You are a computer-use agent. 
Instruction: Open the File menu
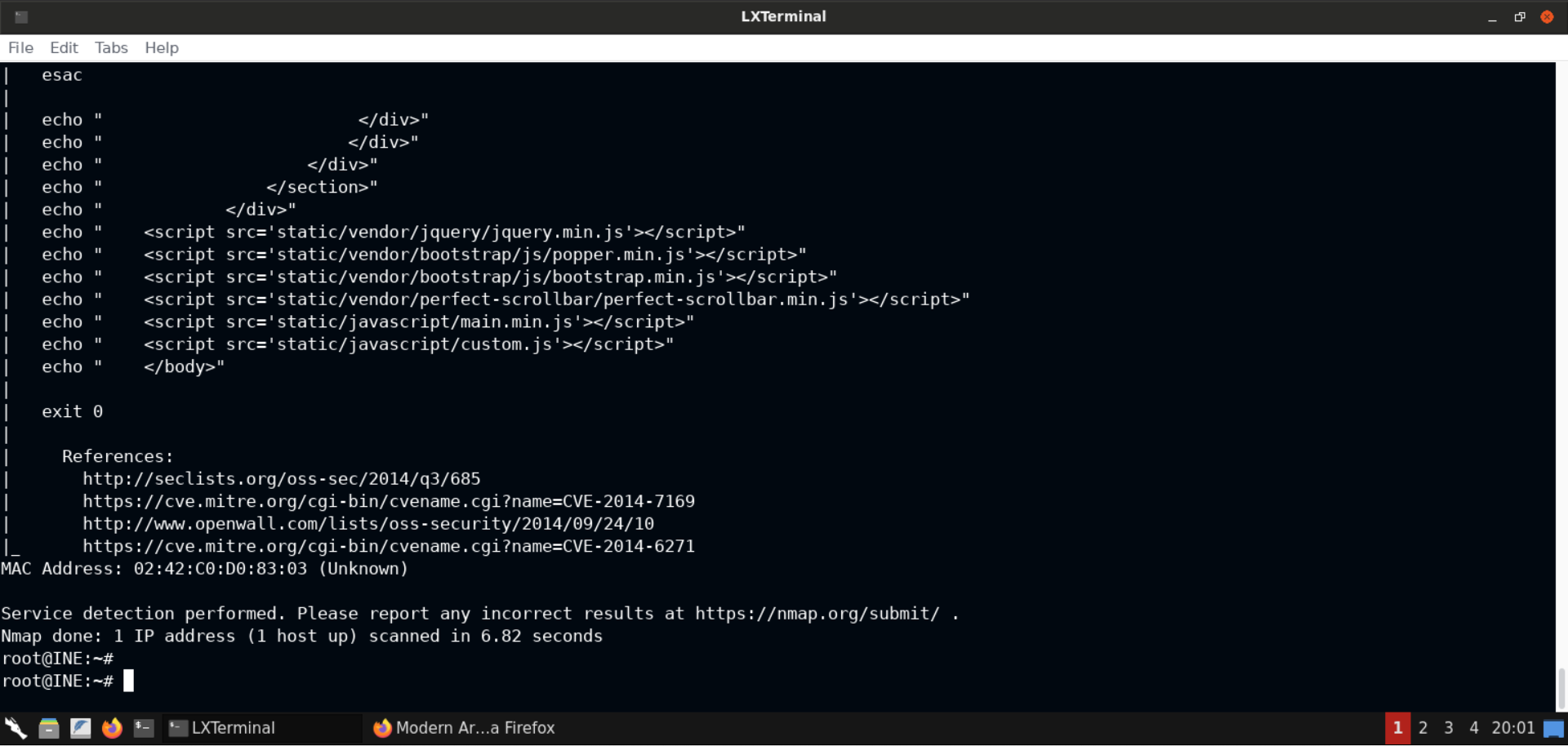pos(20,47)
